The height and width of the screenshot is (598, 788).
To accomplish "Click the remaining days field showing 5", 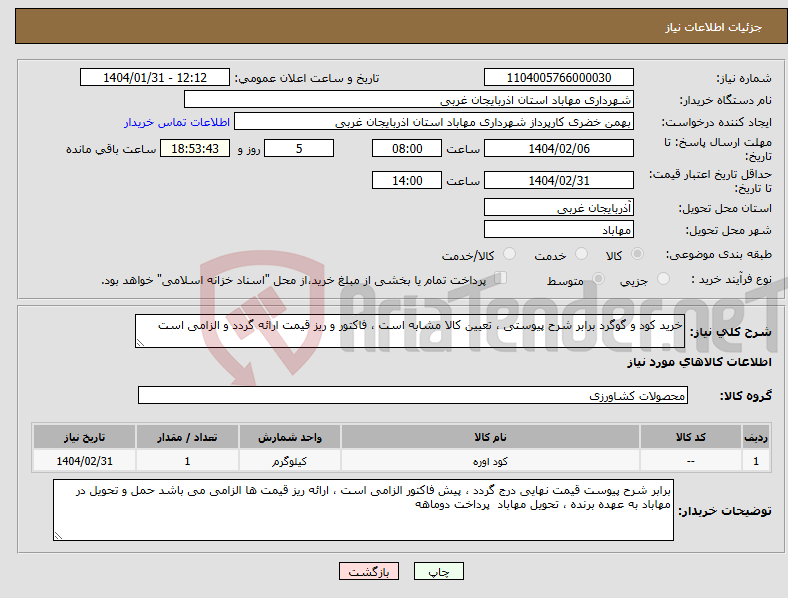I will [x=299, y=148].
